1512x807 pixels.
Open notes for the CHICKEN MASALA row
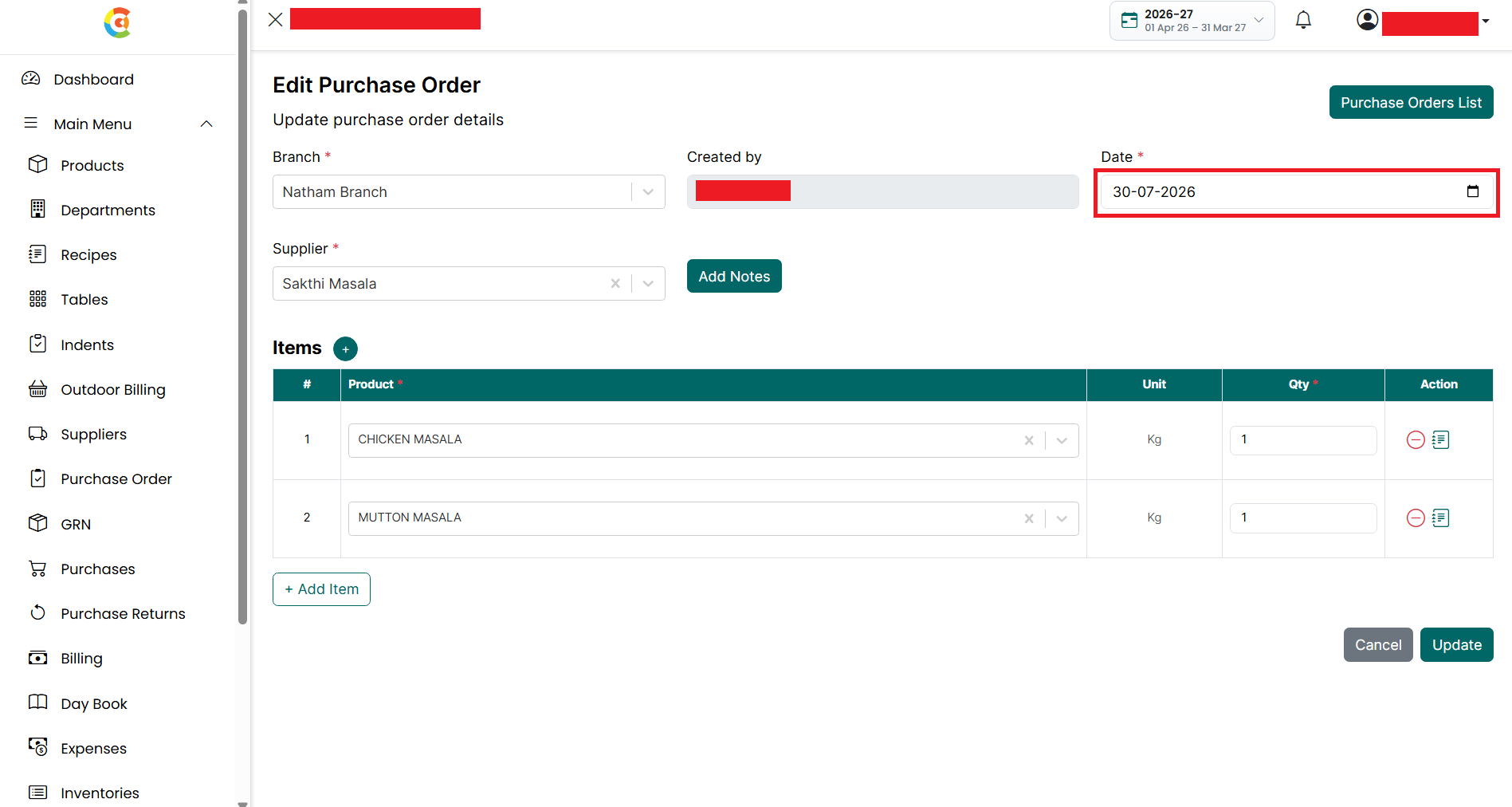coord(1440,439)
